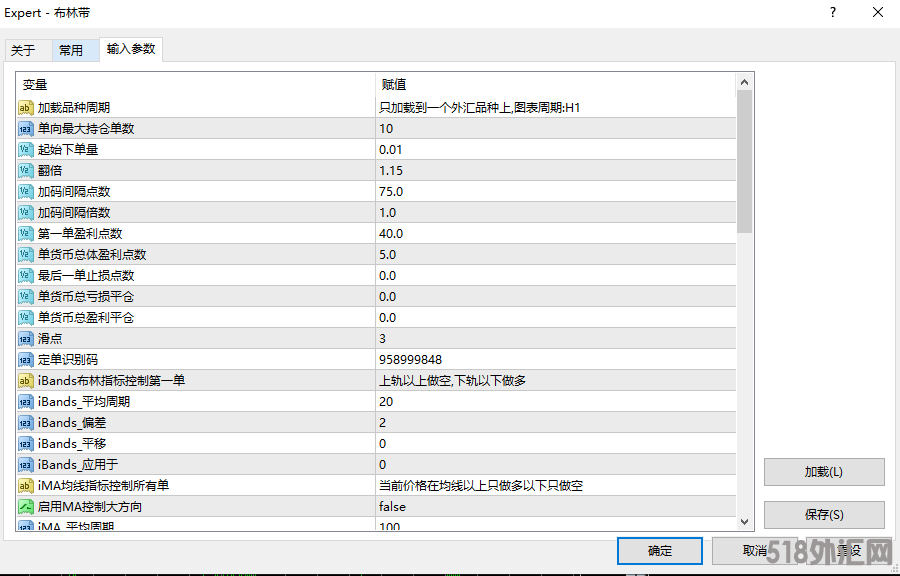900x576 pixels.
Task: Click the icon beside 单货币总盈利平仓
Action: [x=26, y=318]
